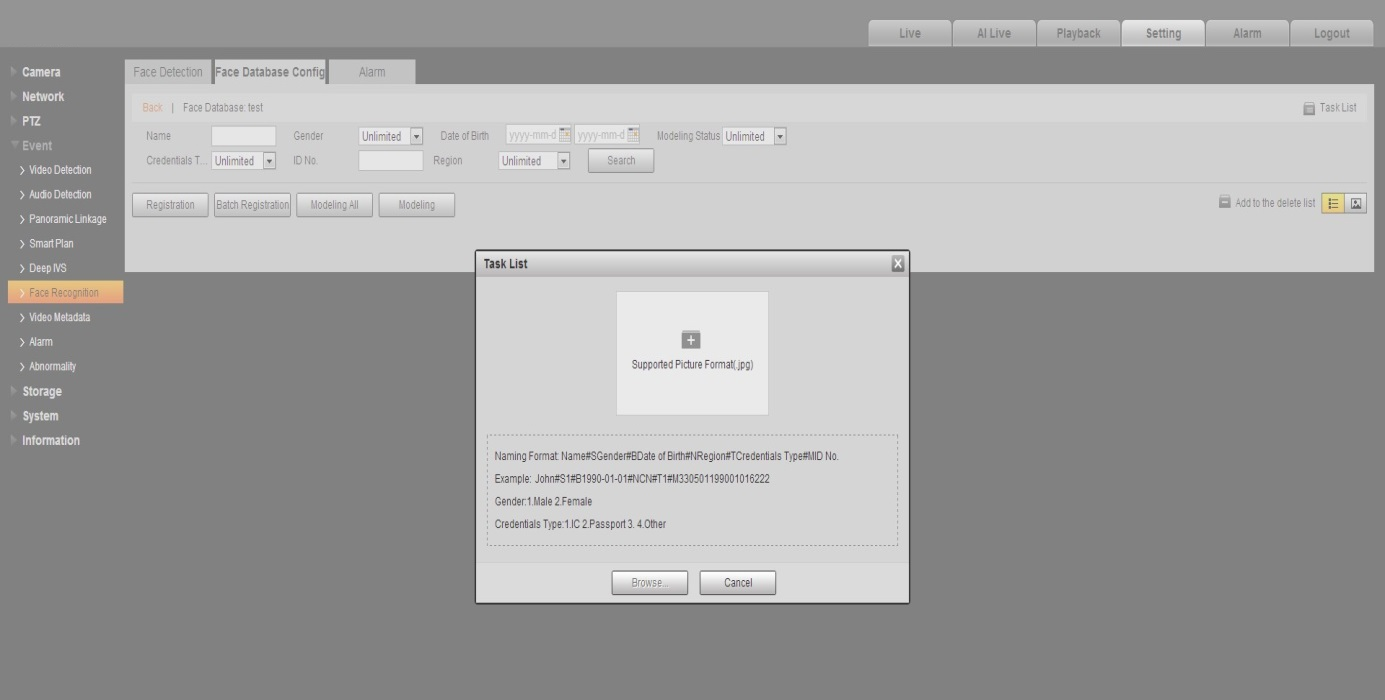Open Video Metadata in the sidebar

coord(59,317)
